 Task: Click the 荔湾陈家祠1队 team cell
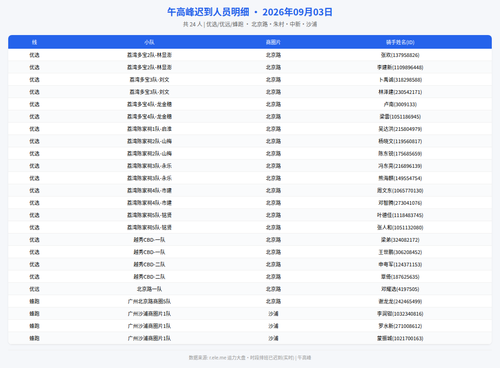click(149, 129)
